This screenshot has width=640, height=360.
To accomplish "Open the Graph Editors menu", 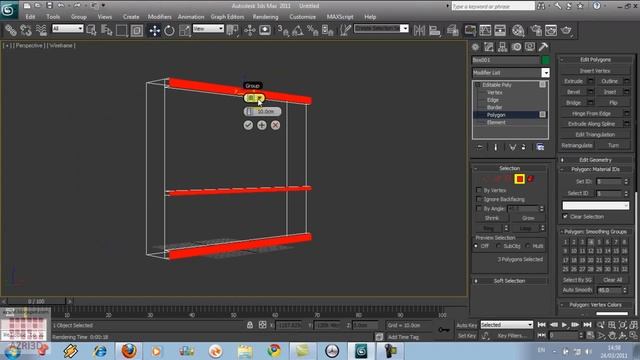I will point(227,17).
